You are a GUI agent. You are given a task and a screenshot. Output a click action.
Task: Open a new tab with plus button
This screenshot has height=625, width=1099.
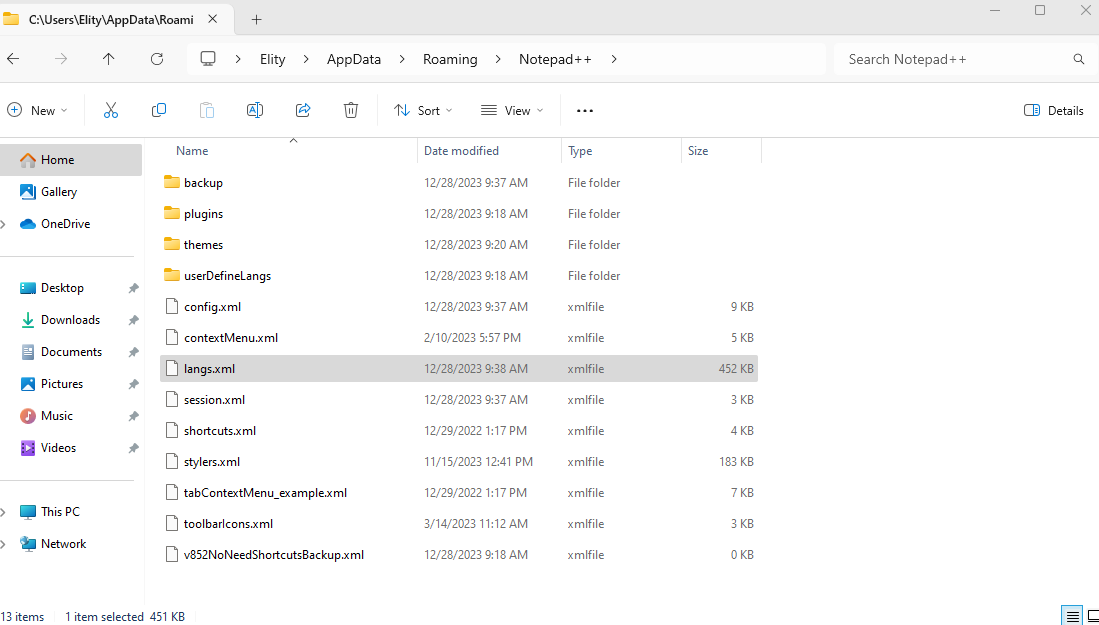tap(257, 20)
